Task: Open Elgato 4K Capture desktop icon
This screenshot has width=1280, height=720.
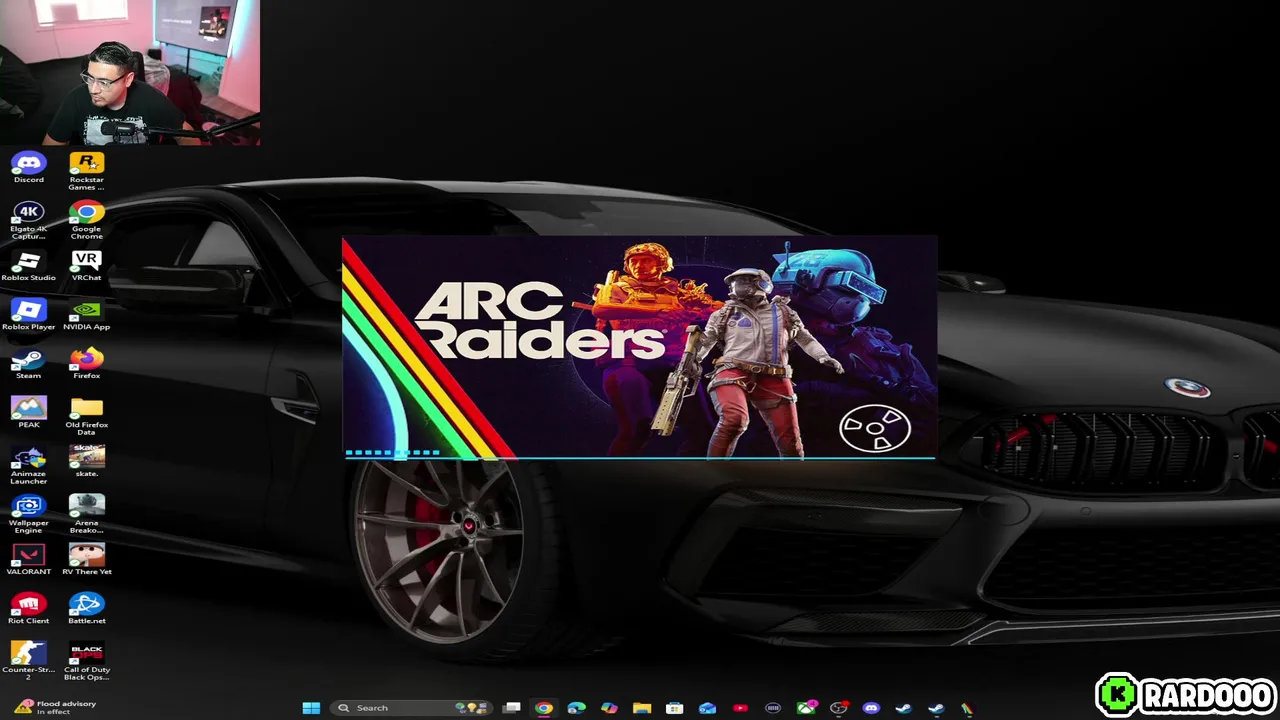Action: pos(28,220)
